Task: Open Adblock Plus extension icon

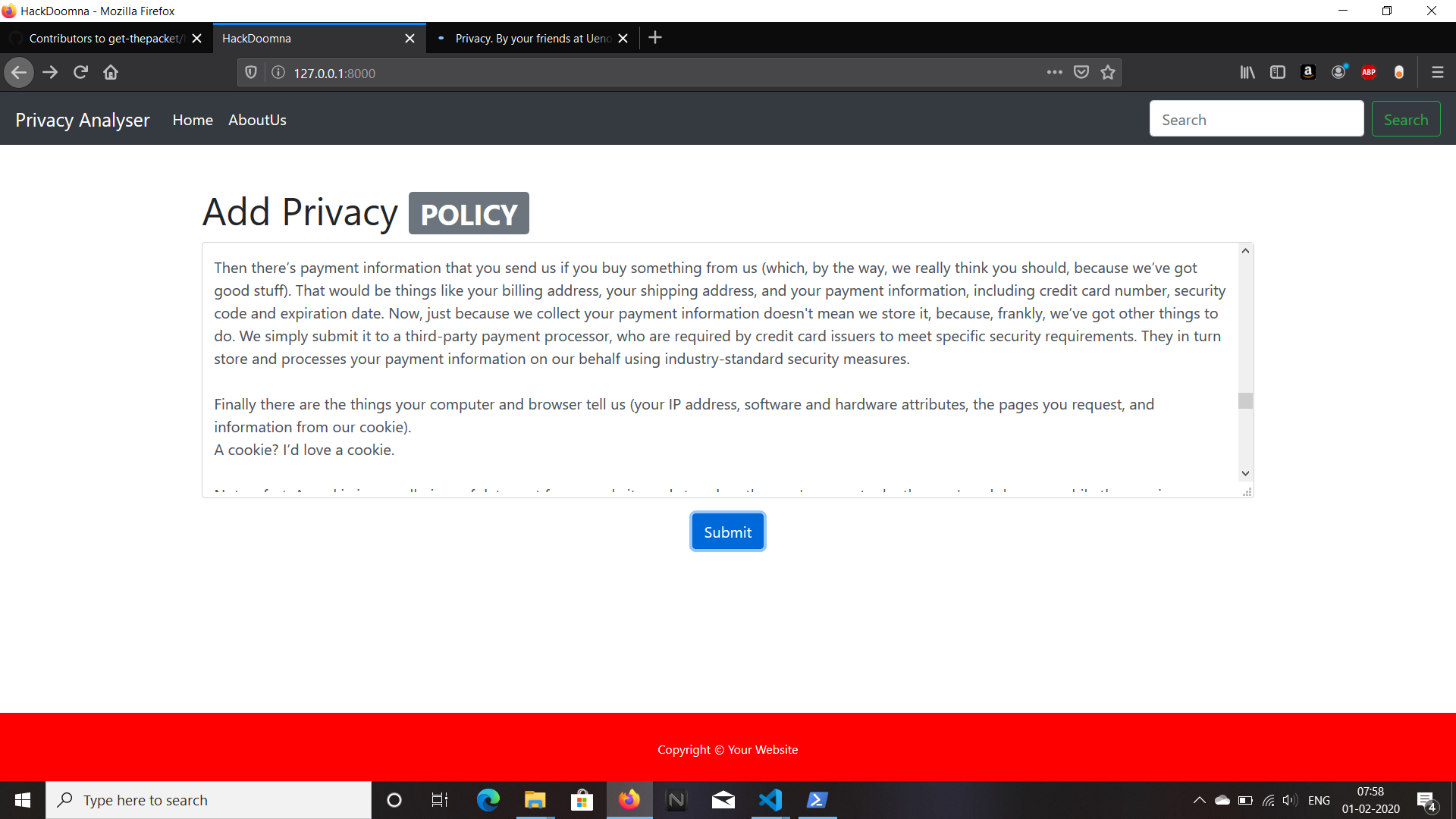Action: click(1369, 73)
